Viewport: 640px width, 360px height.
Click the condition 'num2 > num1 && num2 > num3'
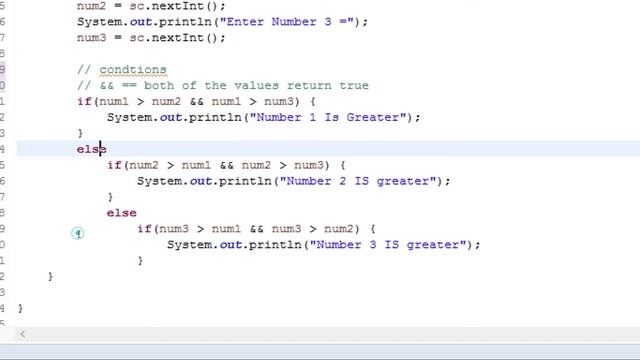[226, 165]
